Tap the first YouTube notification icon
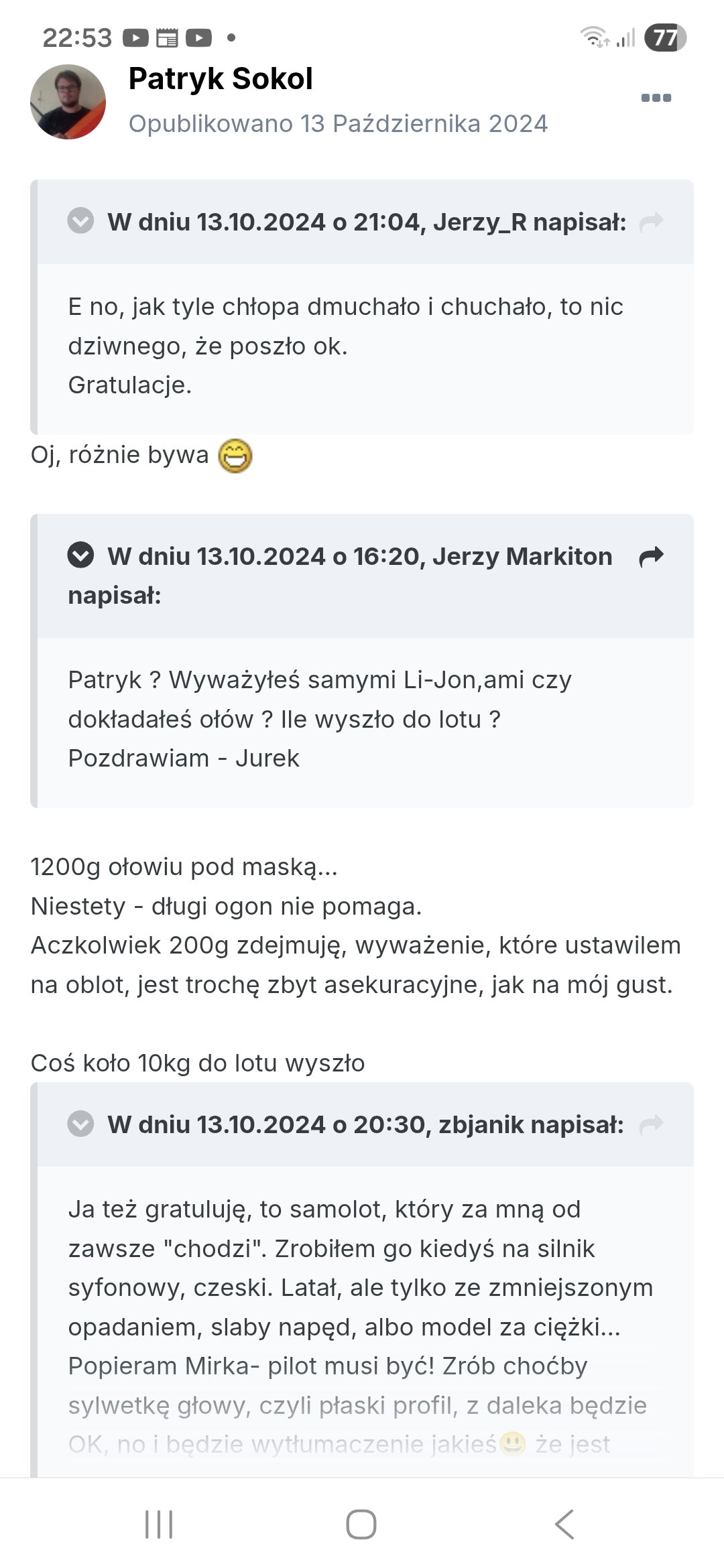 click(135, 38)
